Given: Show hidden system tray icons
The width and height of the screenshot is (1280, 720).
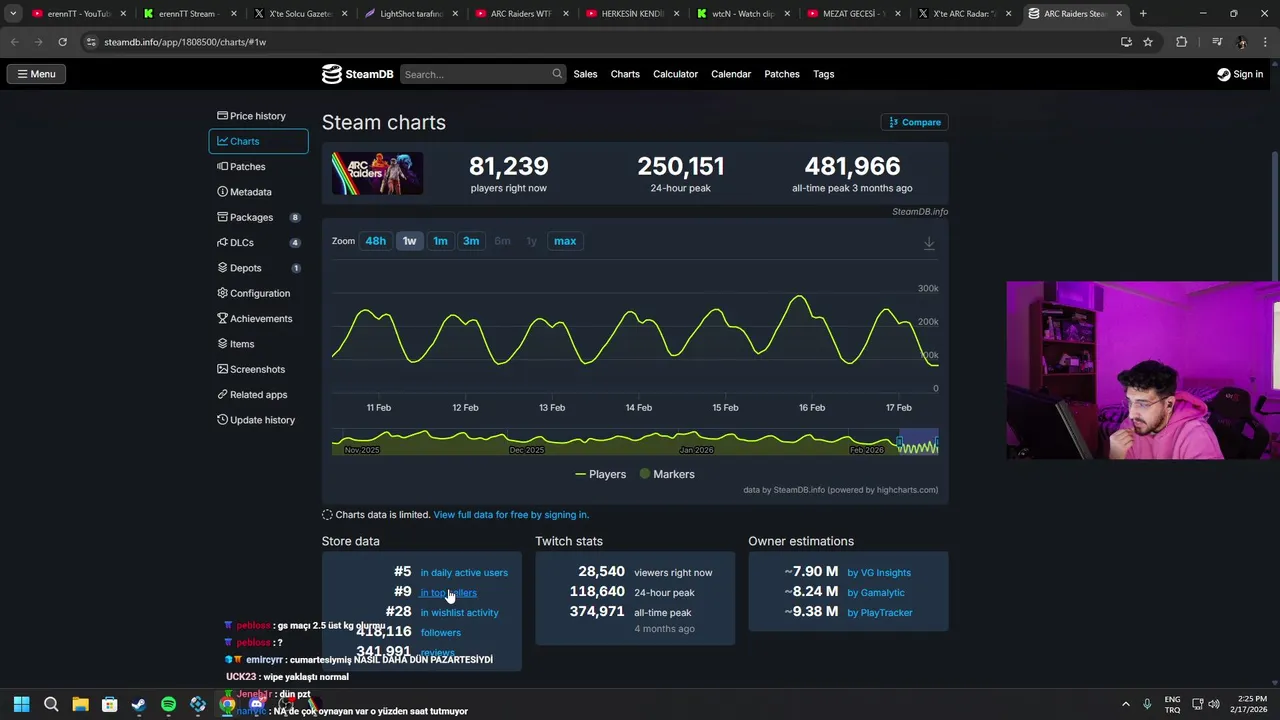Looking at the screenshot, I should [1125, 704].
